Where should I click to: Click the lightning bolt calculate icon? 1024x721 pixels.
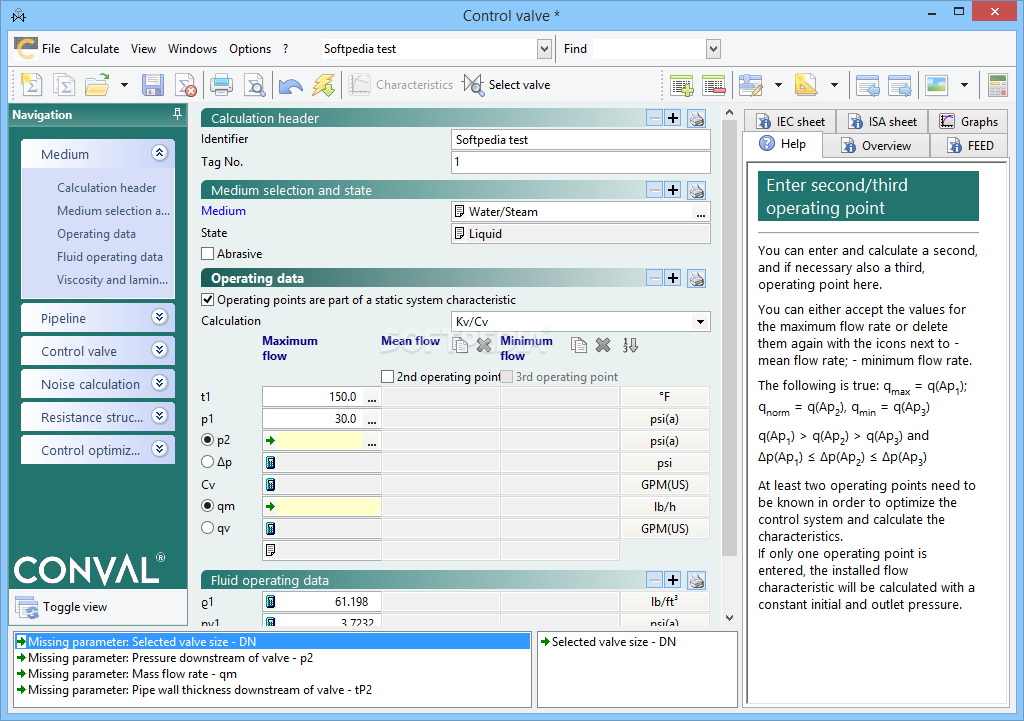(x=323, y=85)
